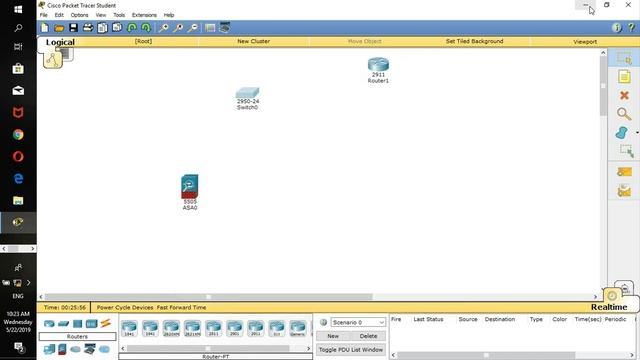The image size is (640, 360).
Task: Save the file with floppy disk icon
Action: (x=73, y=28)
